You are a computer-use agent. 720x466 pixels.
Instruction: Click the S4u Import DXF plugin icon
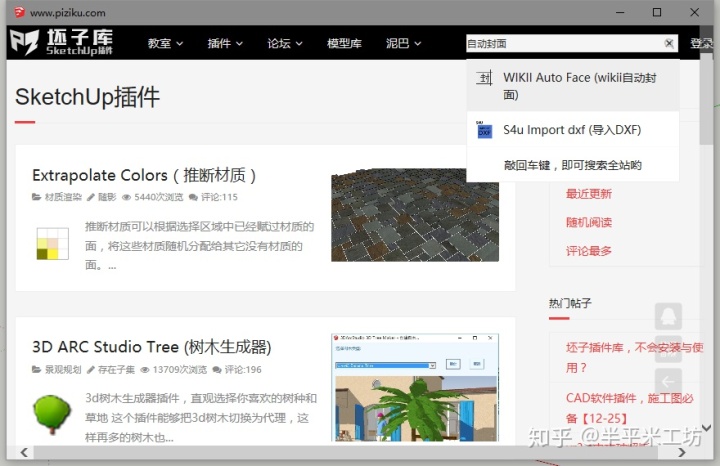[484, 130]
